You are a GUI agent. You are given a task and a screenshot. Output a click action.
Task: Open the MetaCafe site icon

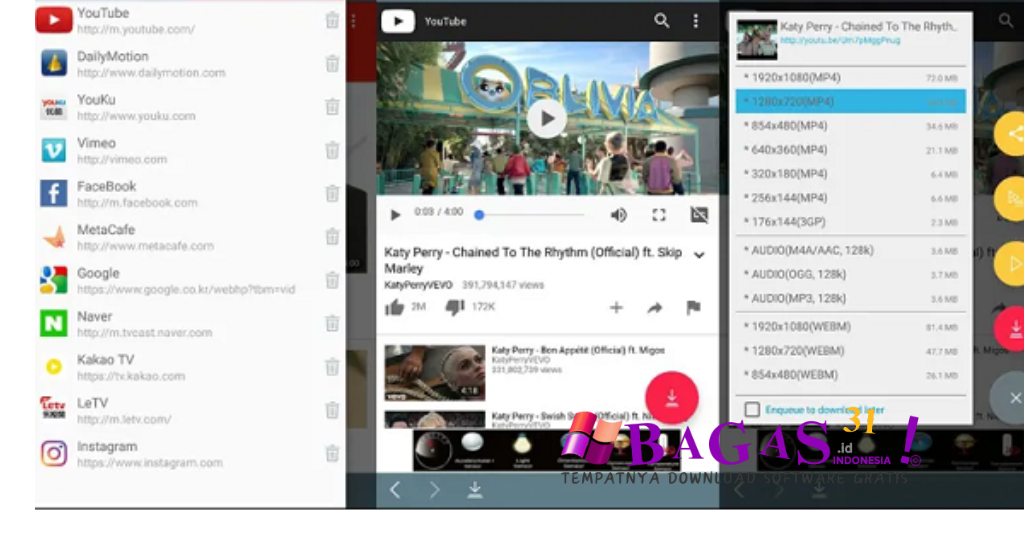[54, 237]
